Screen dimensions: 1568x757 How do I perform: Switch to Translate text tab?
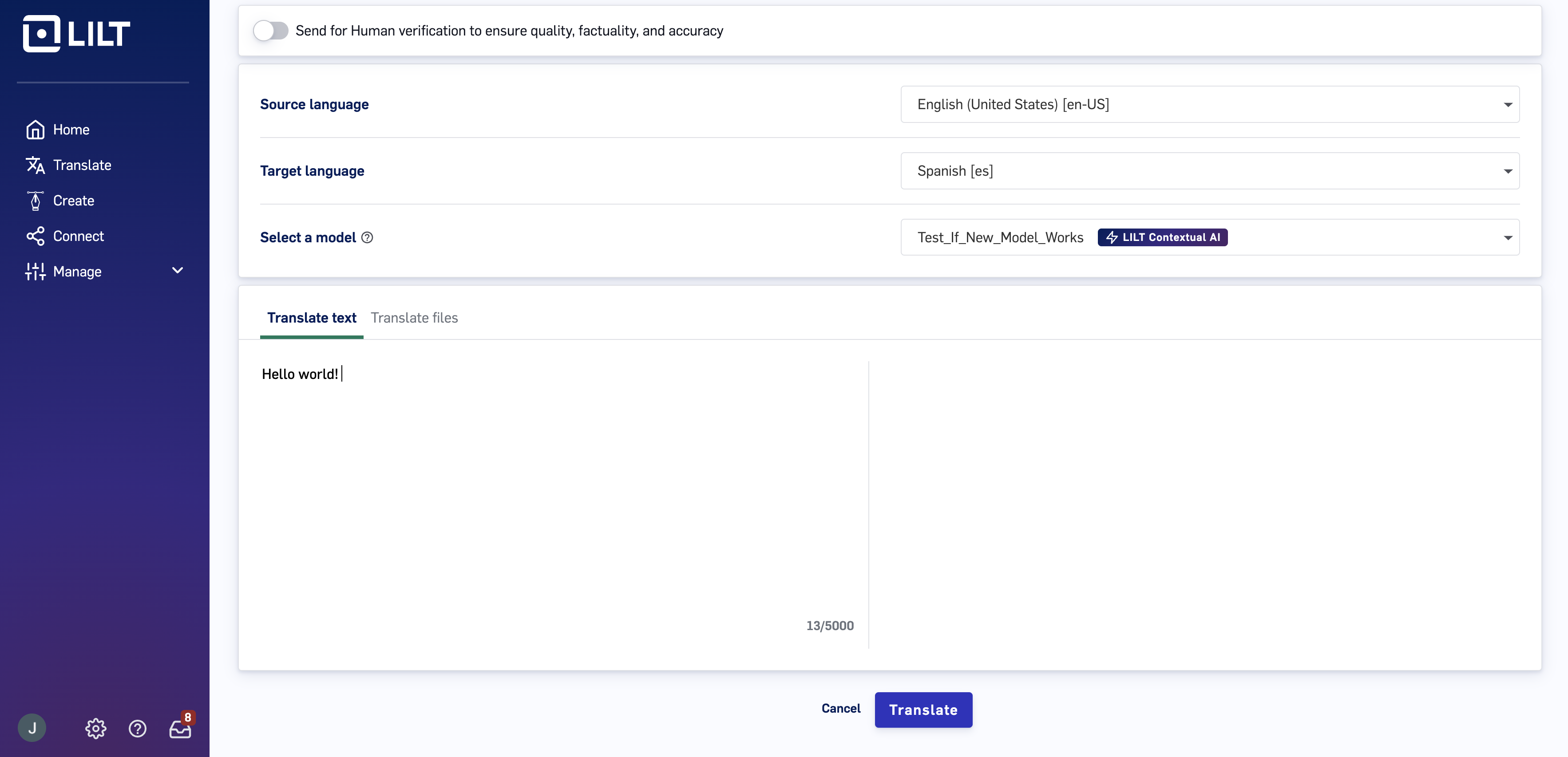pos(312,318)
